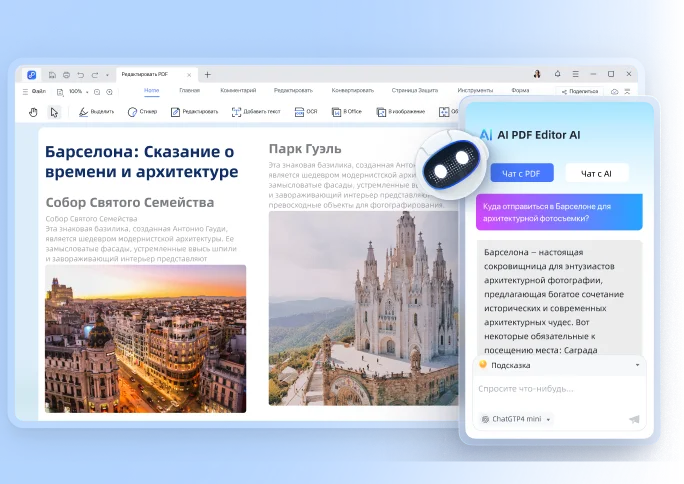This screenshot has width=684, height=484.
Task: Switch to the Home tab
Action: point(151,90)
